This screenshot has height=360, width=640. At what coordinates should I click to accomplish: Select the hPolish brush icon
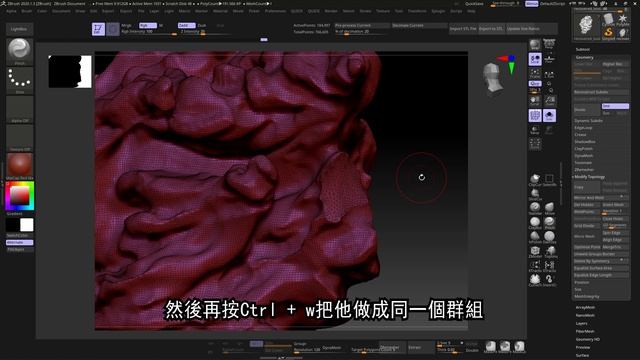[x=535, y=237]
